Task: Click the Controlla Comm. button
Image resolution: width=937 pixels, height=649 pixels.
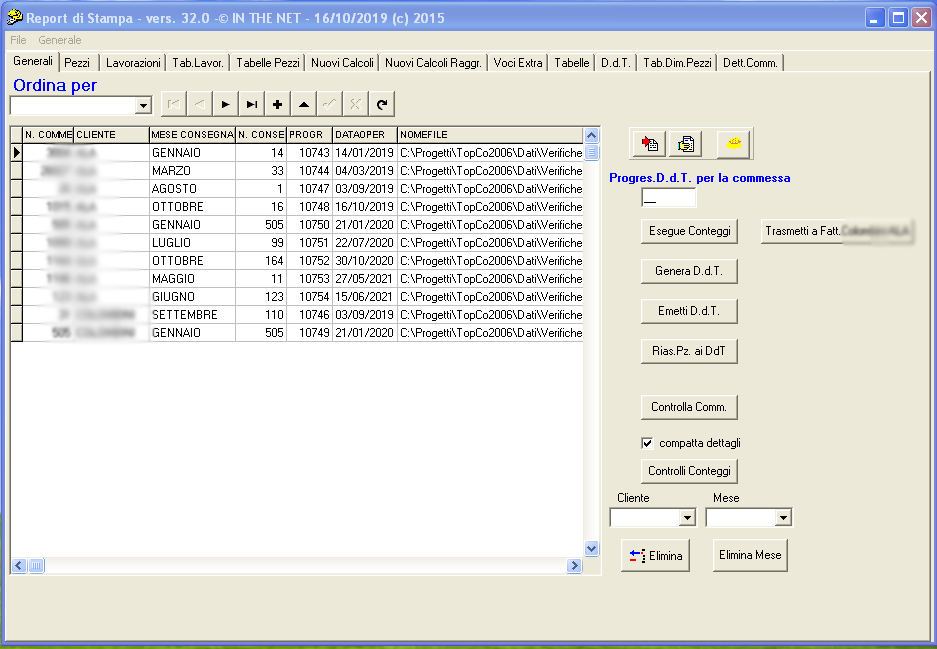Action: point(690,408)
